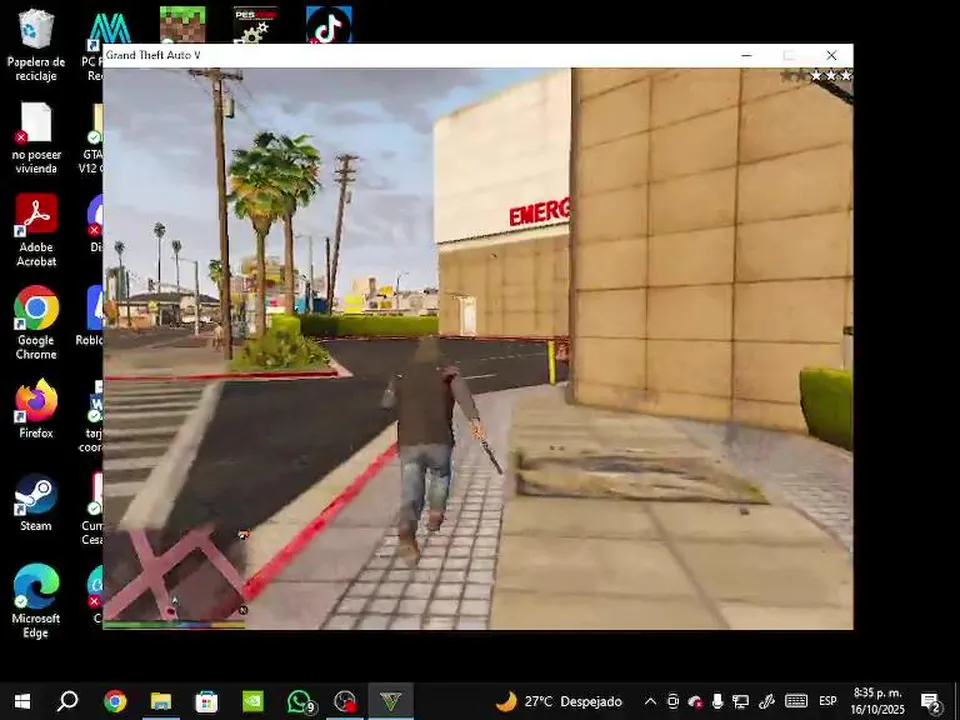Open the Firefox desktop shortcut
The image size is (960, 720).
coord(36,409)
